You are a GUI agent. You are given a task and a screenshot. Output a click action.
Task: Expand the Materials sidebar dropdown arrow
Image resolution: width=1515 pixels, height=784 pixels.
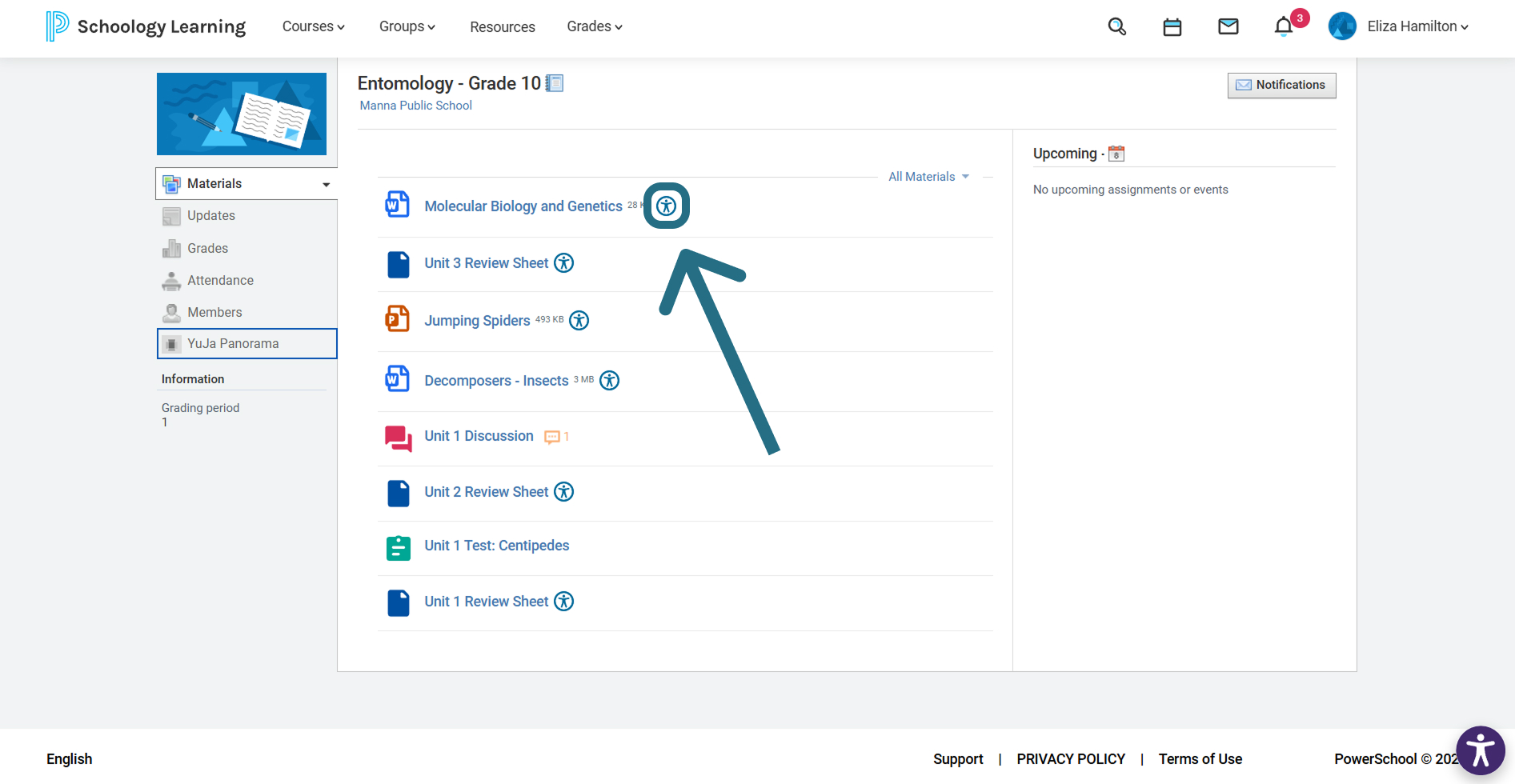[x=327, y=184]
